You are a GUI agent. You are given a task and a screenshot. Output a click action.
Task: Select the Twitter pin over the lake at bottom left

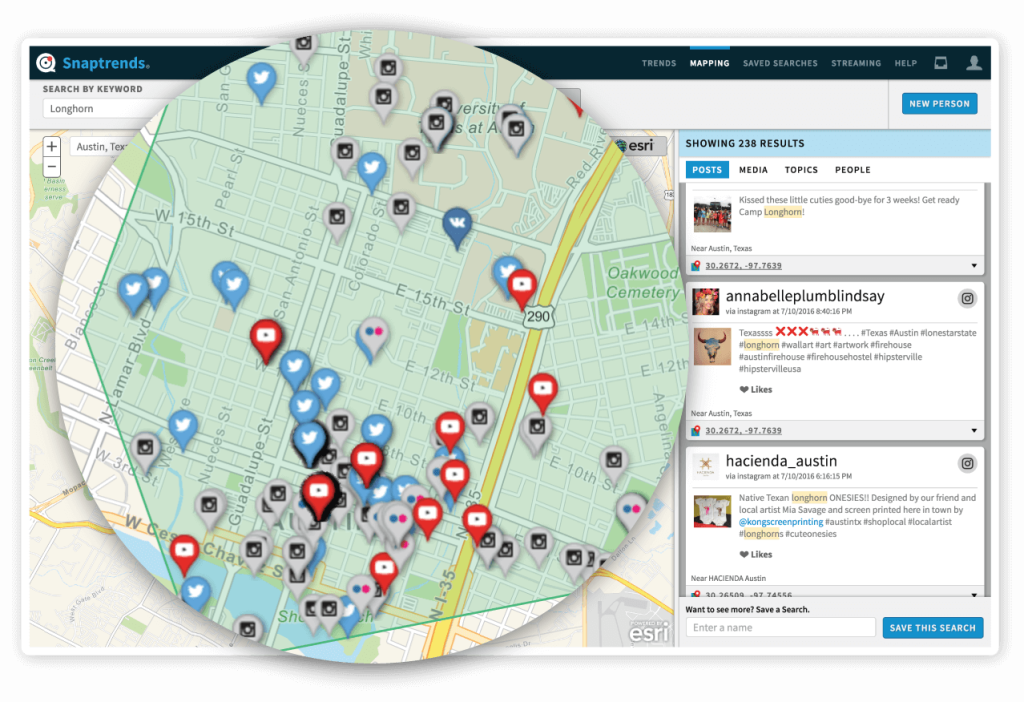(195, 594)
